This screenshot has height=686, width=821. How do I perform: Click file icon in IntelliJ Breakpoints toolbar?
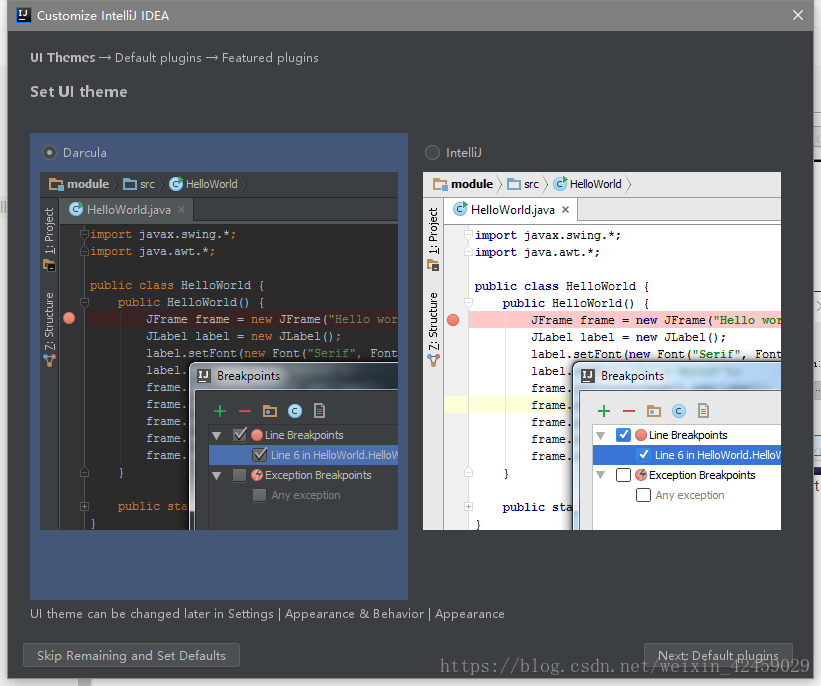pyautogui.click(x=703, y=411)
